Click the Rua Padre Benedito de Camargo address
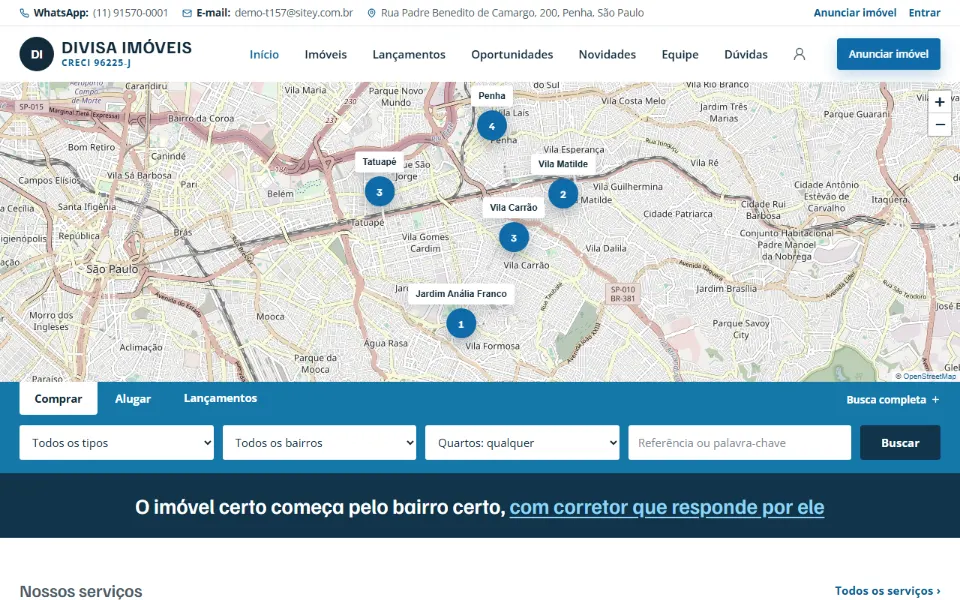Image resolution: width=960 pixels, height=600 pixels. 512,13
